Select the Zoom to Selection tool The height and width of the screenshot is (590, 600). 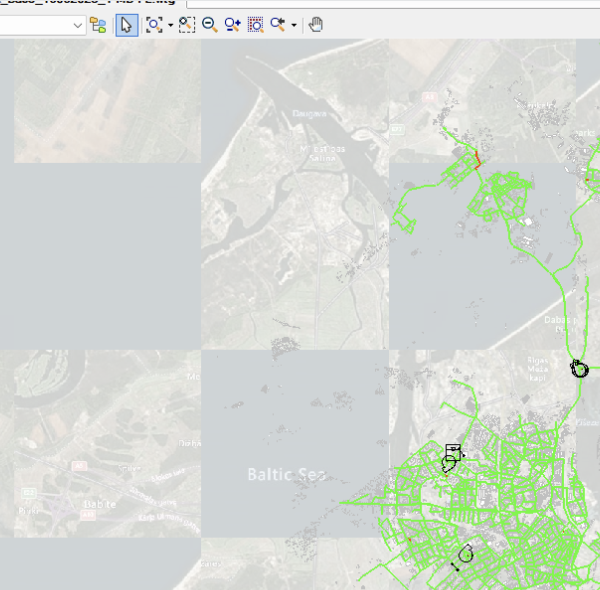(x=255, y=25)
